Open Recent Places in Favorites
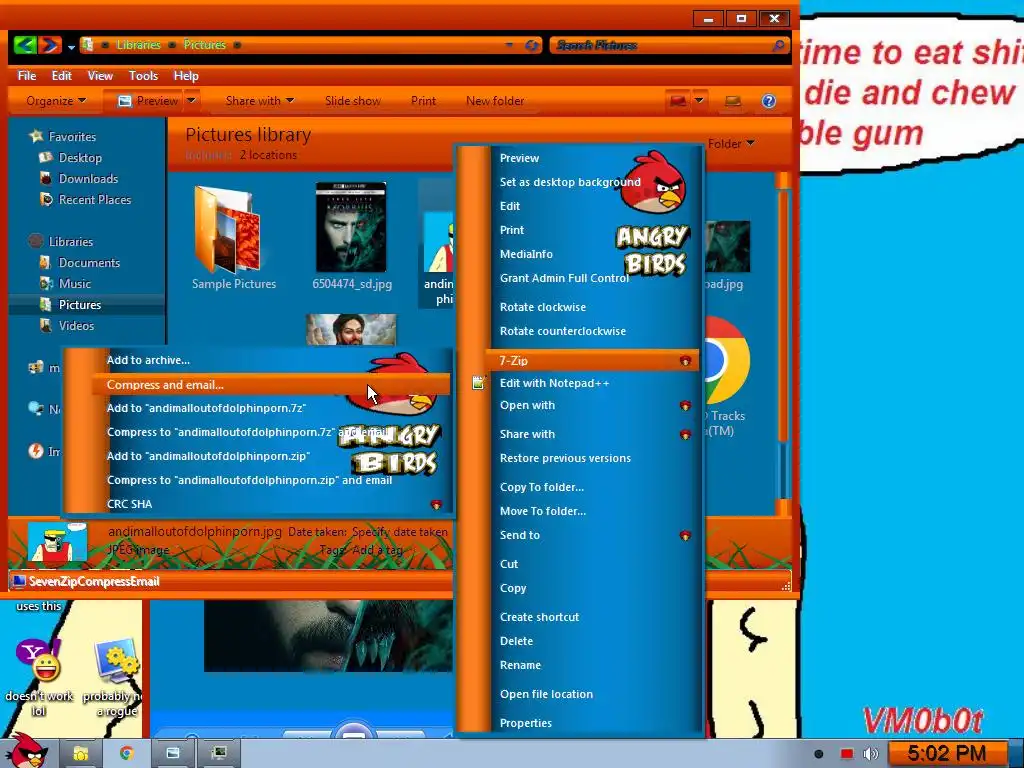The image size is (1024, 768). (x=85, y=199)
